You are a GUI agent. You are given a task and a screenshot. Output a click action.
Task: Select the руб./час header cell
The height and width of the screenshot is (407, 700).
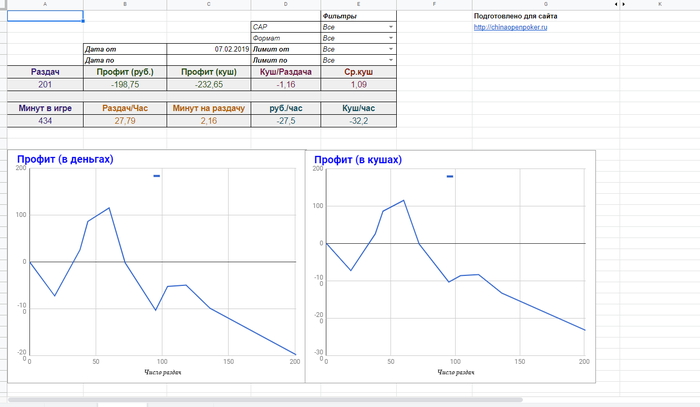(x=286, y=108)
